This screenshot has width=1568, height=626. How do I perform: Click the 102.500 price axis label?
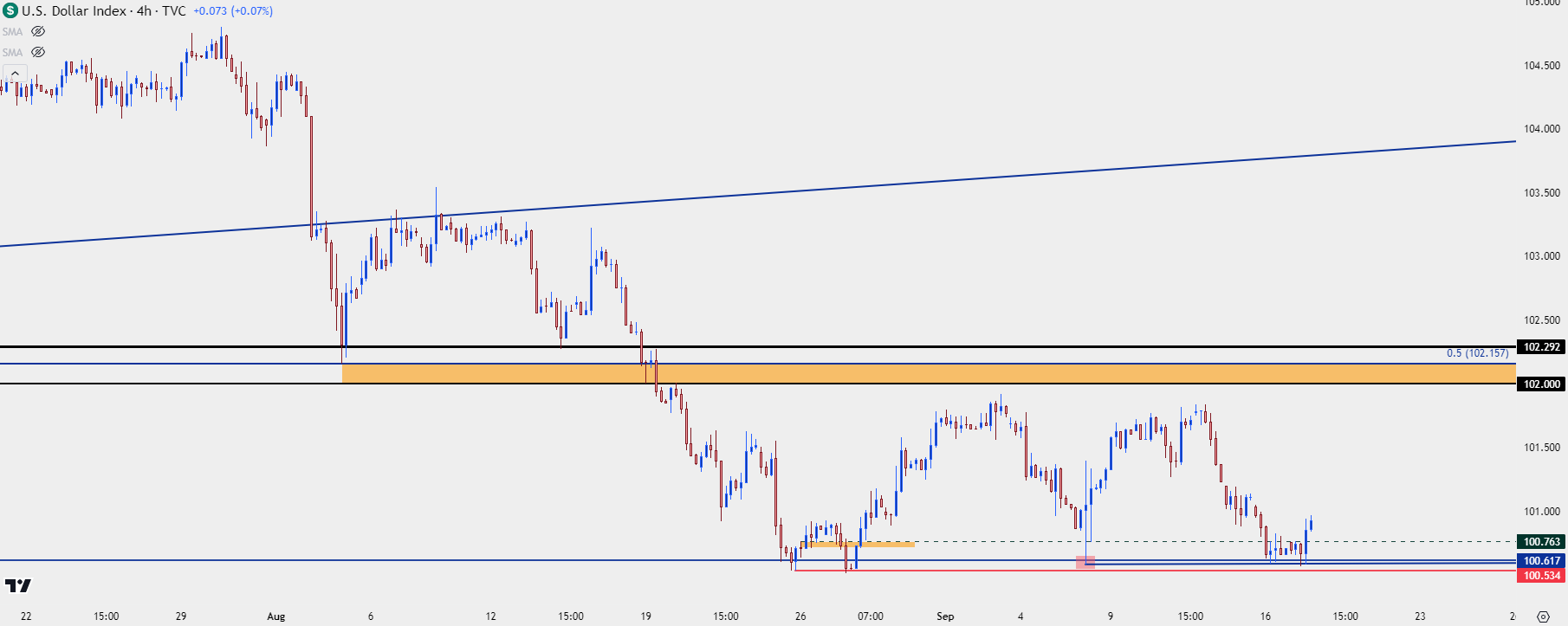pos(1542,320)
